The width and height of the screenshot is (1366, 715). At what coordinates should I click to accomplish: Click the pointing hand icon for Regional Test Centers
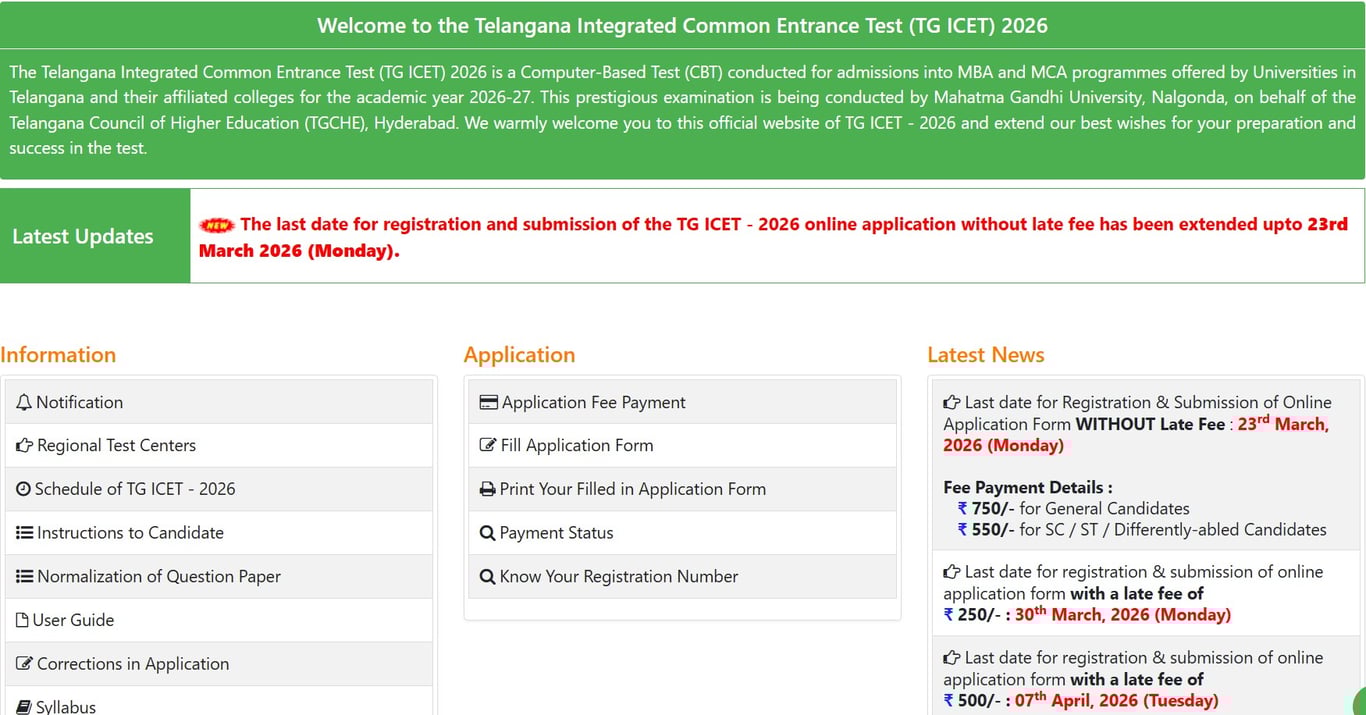click(24, 445)
